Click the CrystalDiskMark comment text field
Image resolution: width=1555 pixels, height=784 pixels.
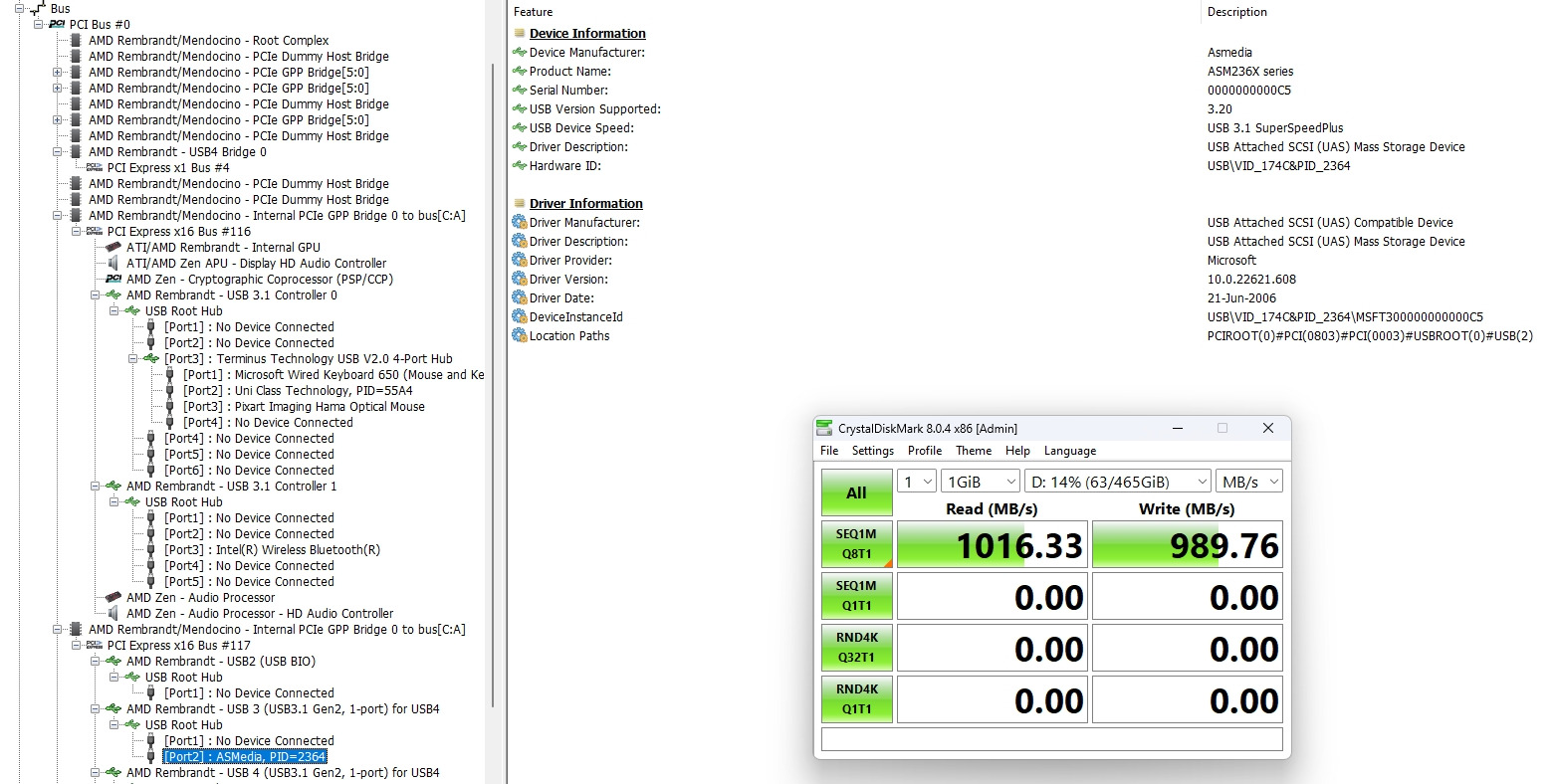coord(1051,739)
